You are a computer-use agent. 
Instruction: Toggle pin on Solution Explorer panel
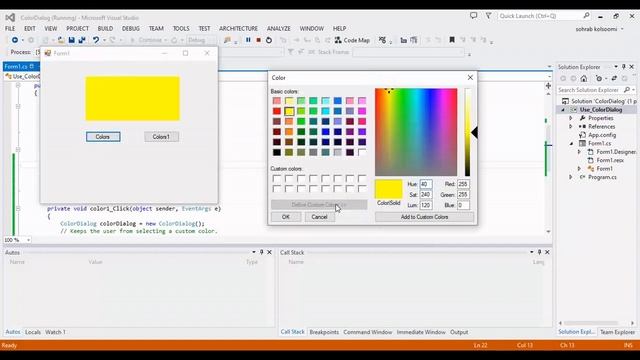624,67
